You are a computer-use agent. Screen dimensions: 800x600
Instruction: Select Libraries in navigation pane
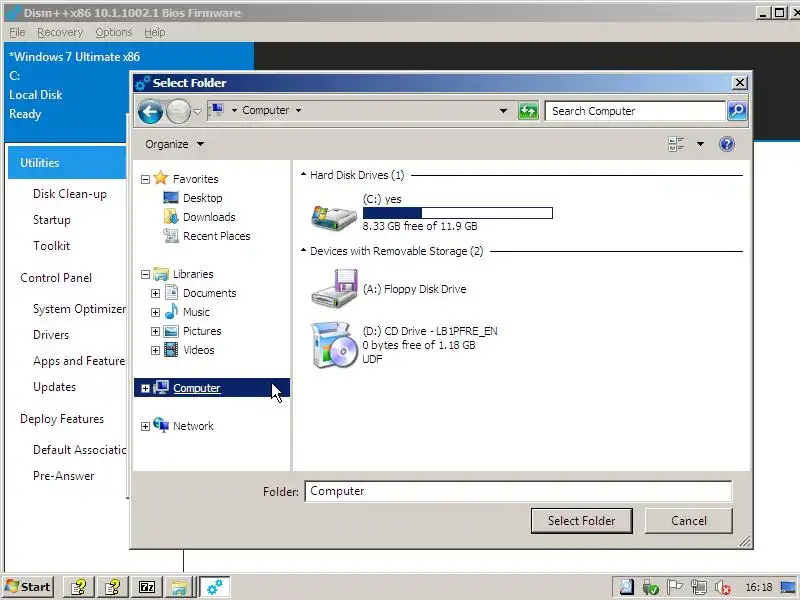pos(193,274)
